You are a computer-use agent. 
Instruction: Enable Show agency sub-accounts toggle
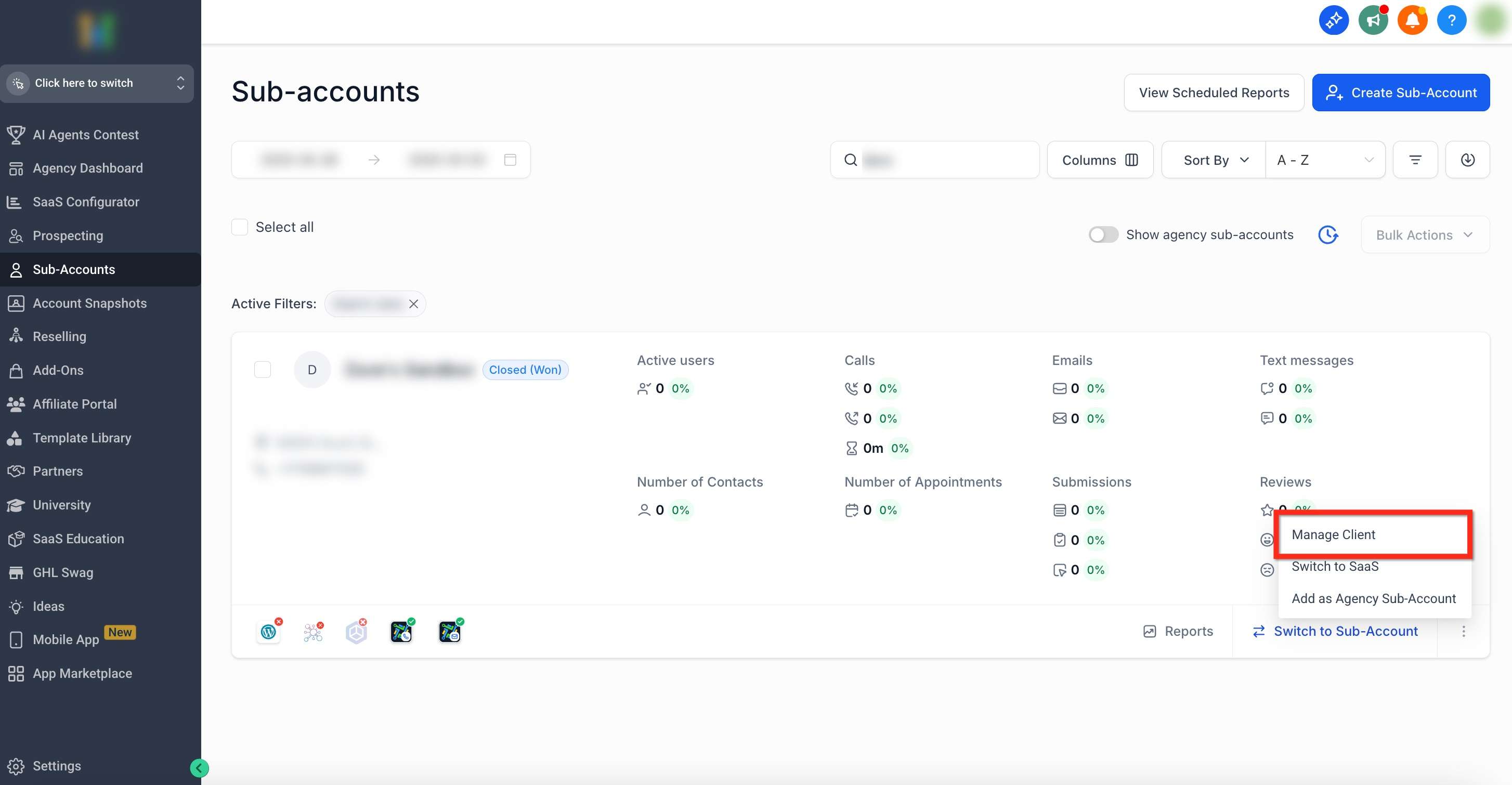click(1103, 234)
